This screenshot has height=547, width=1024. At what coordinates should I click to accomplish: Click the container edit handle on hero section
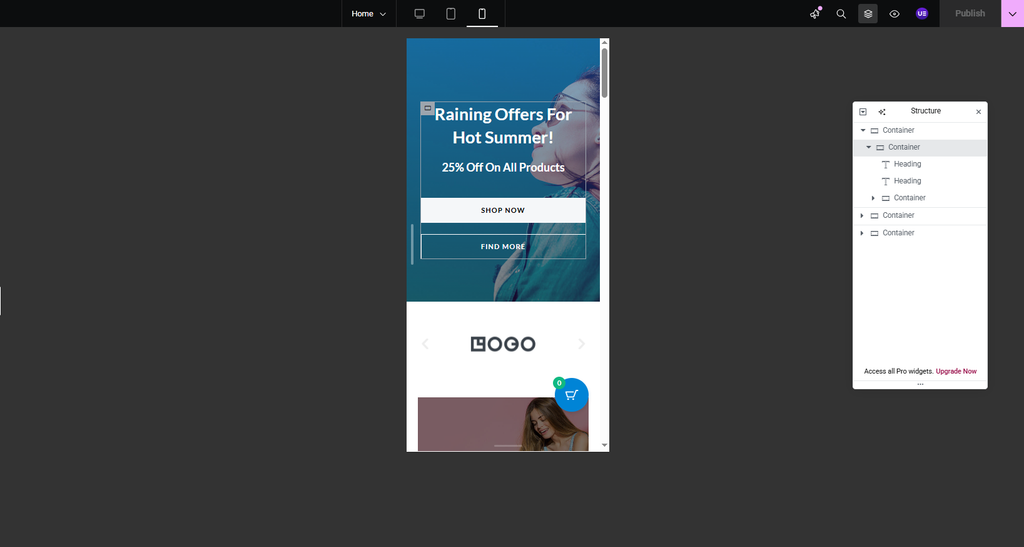coord(428,108)
